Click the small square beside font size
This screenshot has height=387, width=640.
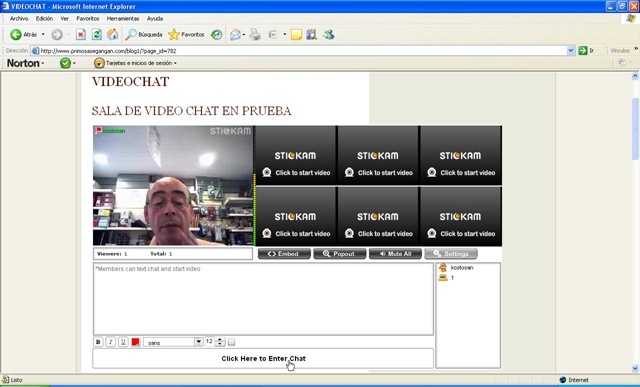[x=231, y=342]
